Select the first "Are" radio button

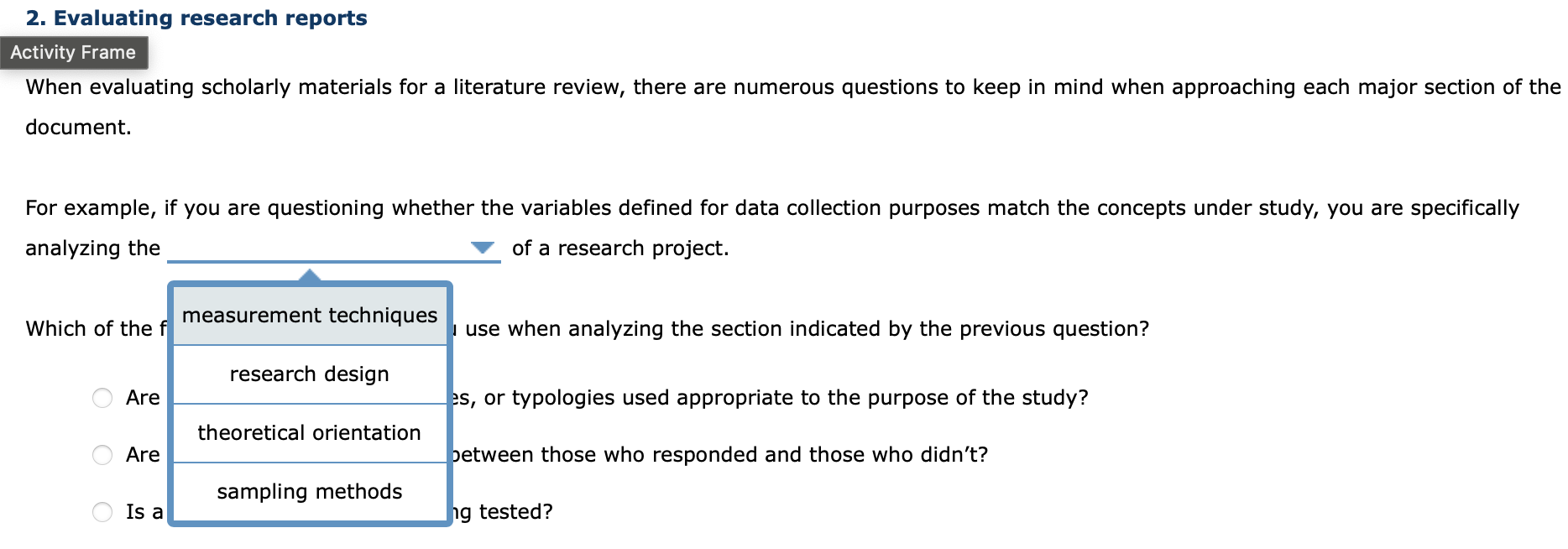(102, 398)
